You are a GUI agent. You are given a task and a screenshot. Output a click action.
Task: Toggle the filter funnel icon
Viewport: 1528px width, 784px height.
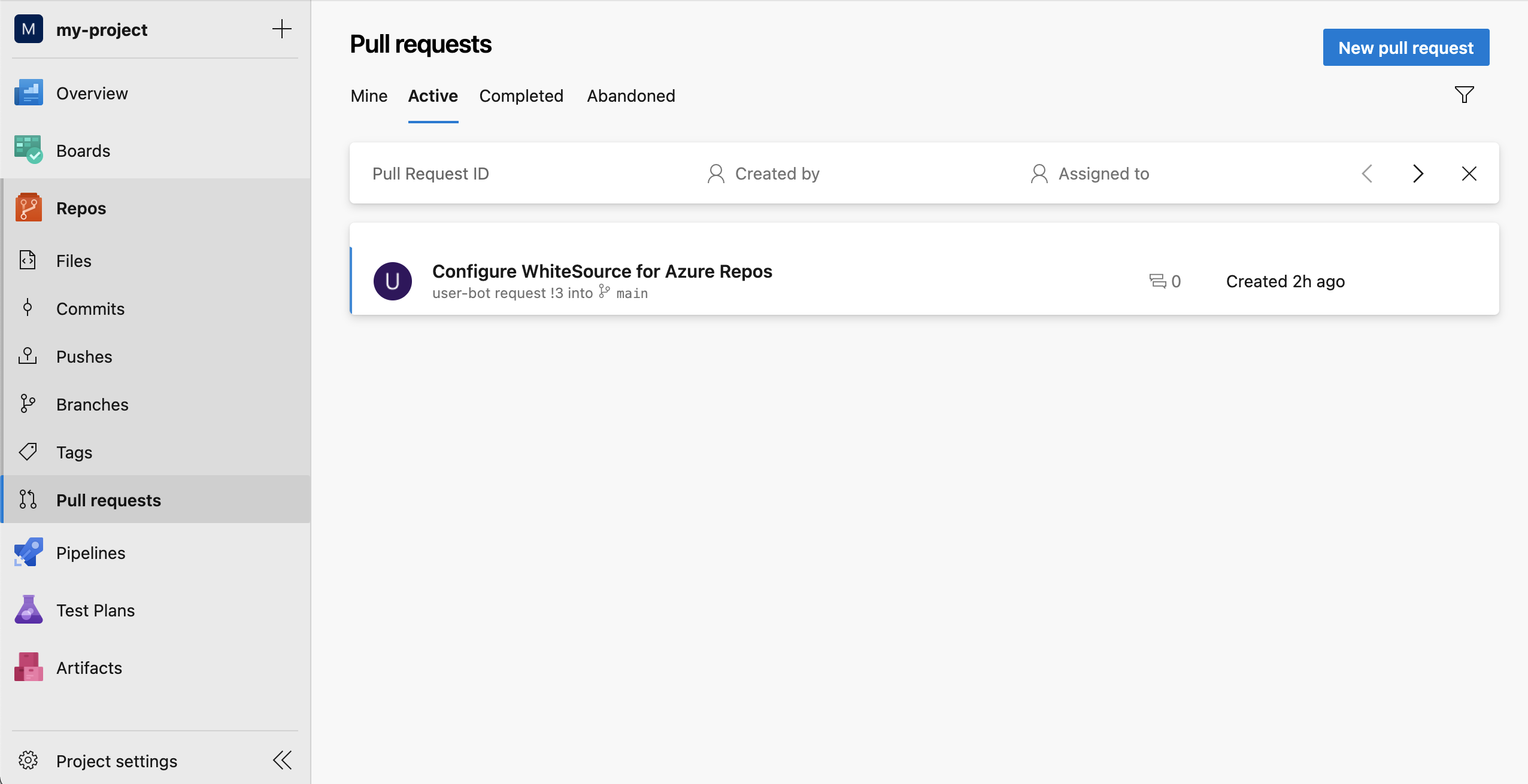tap(1464, 95)
